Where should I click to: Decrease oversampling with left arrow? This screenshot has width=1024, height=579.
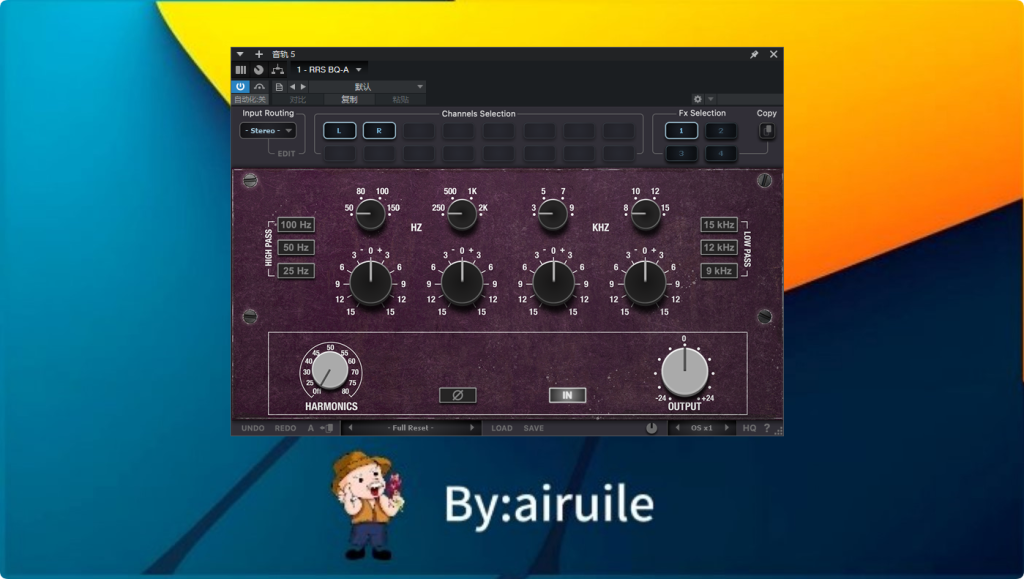coord(677,428)
